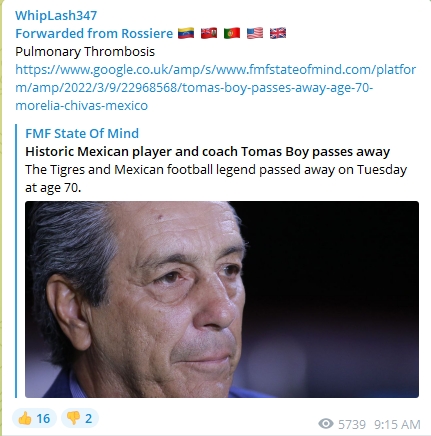The width and height of the screenshot is (431, 436).
Task: Click the views eye icon
Action: pos(326,424)
